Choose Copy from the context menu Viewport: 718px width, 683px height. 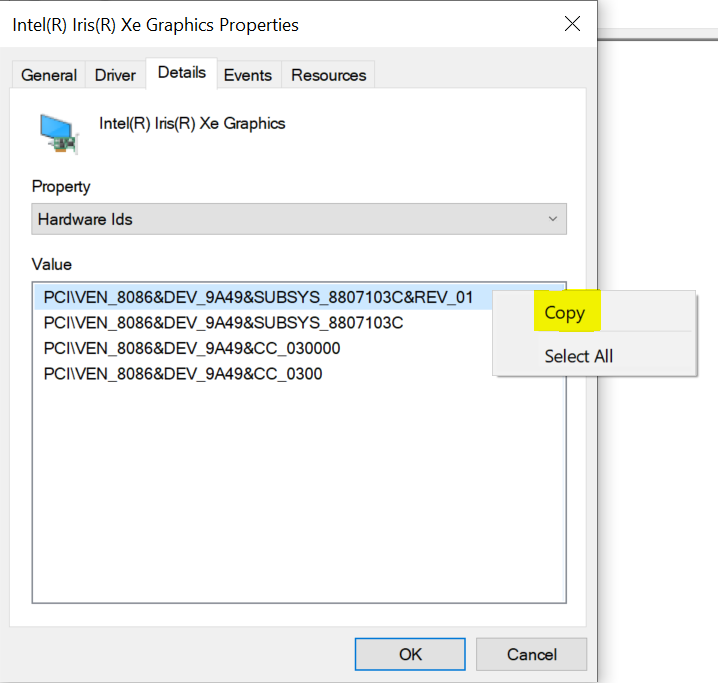pos(595,313)
